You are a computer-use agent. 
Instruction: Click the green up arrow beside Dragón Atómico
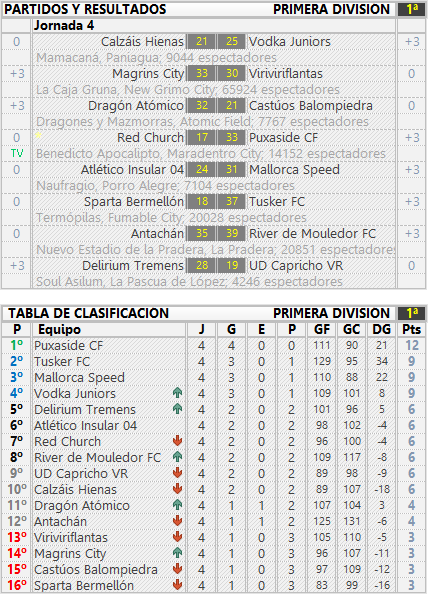(x=177, y=505)
